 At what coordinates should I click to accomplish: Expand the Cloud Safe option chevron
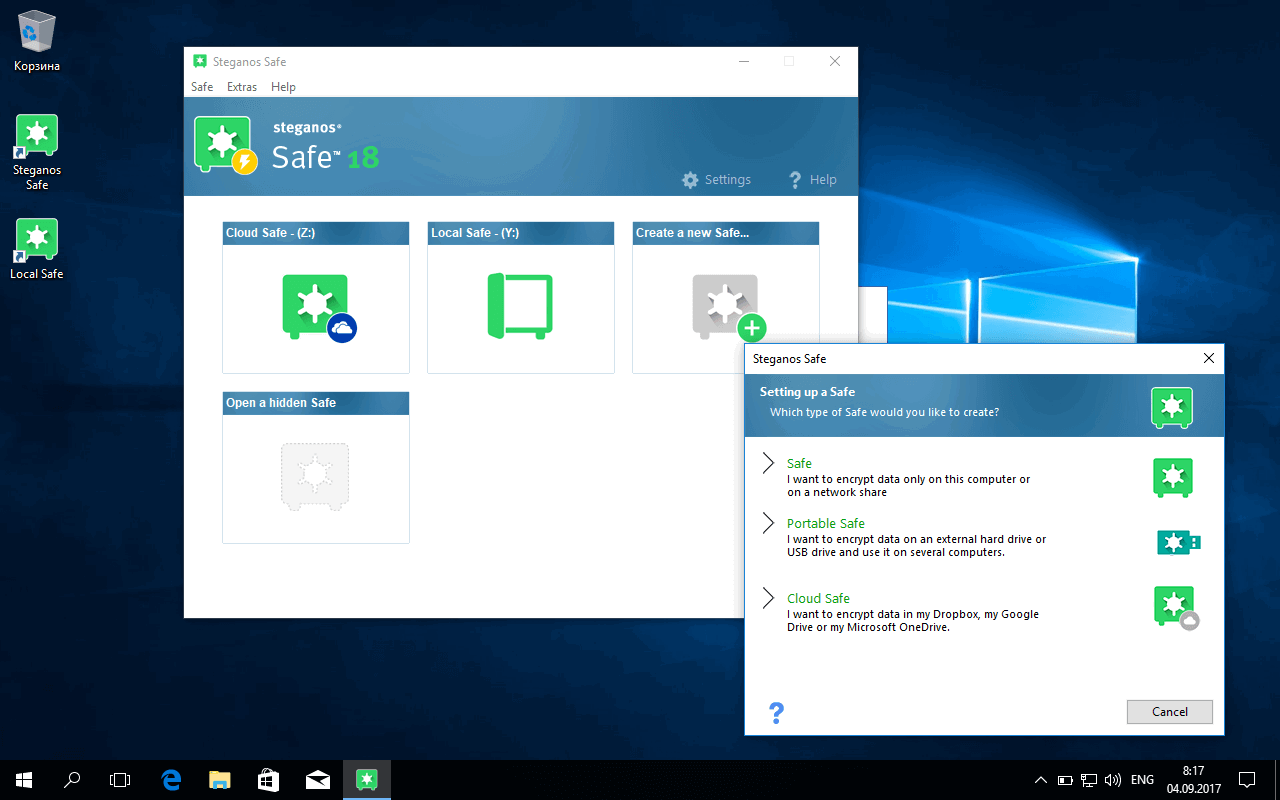768,598
